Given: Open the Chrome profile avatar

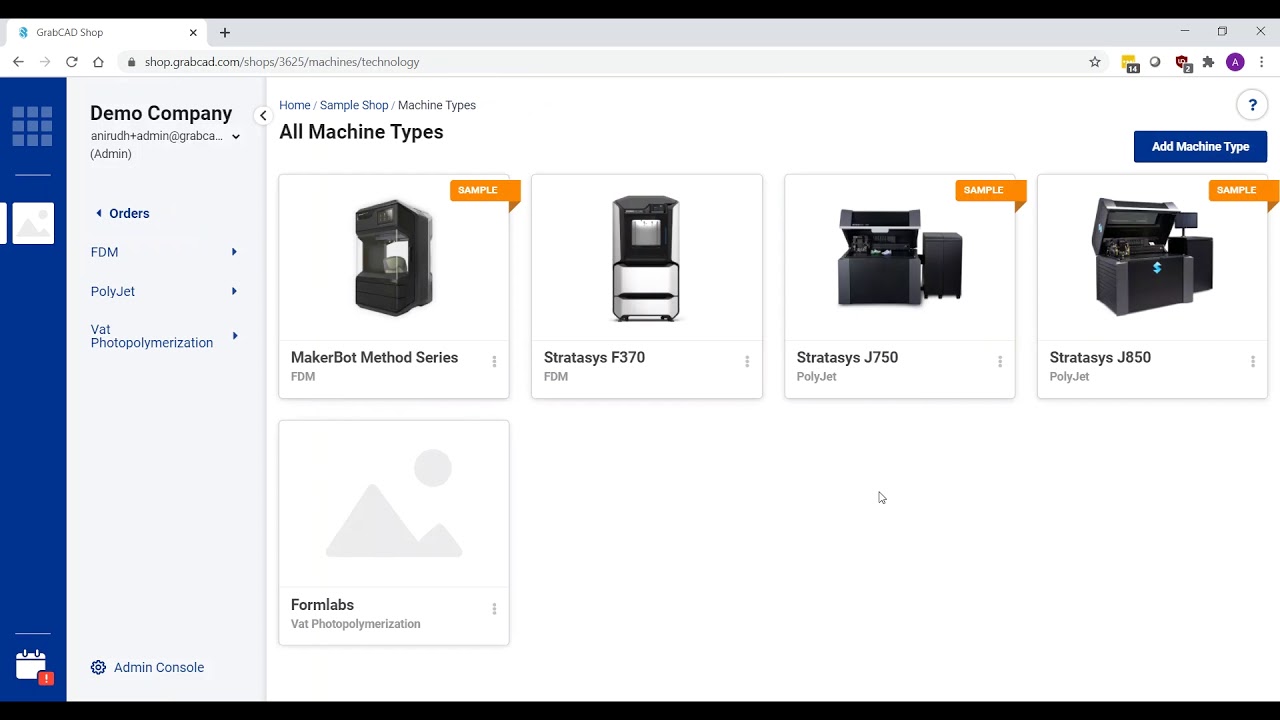Looking at the screenshot, I should click(1235, 62).
